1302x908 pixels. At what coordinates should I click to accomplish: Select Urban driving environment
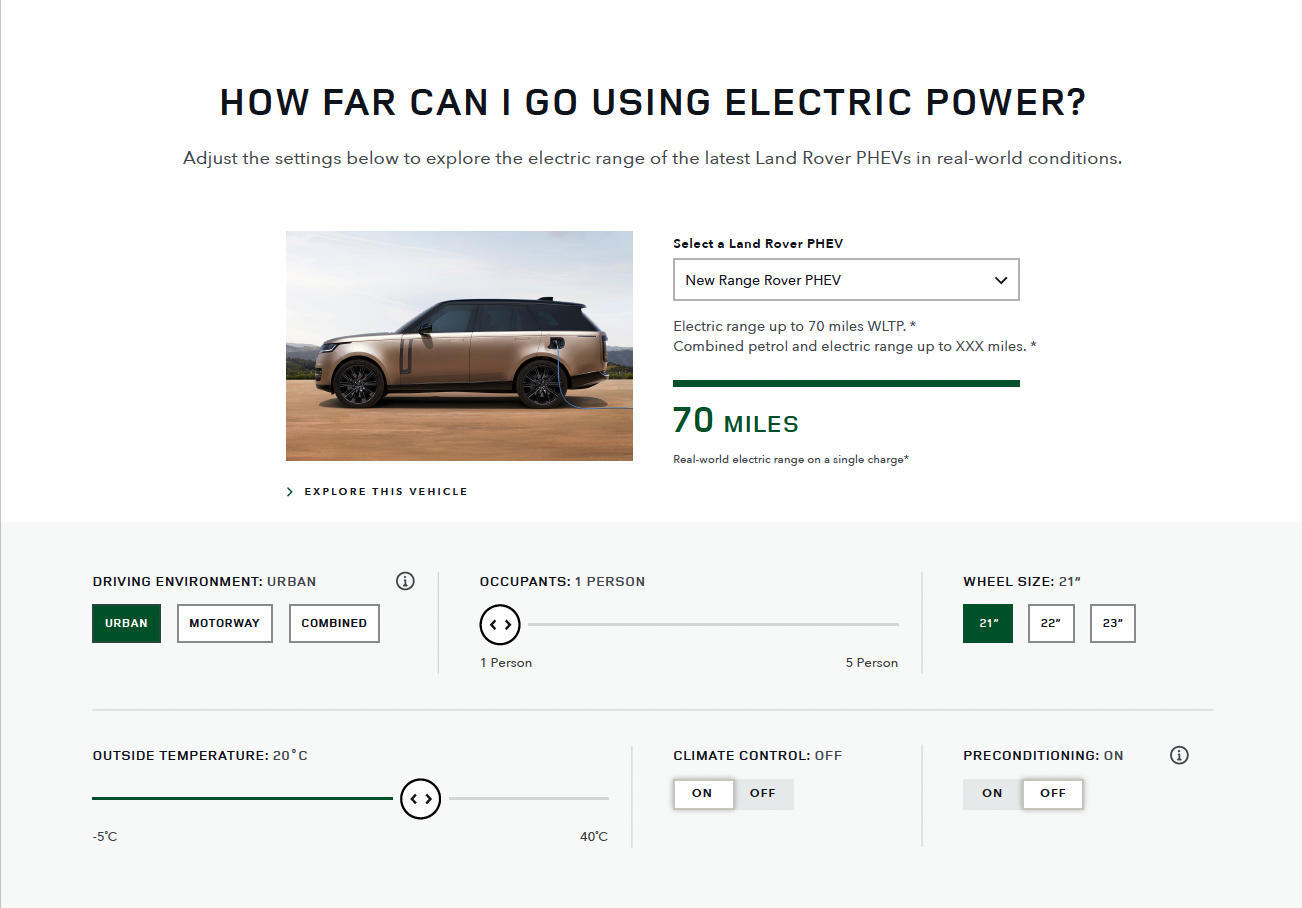tap(126, 623)
